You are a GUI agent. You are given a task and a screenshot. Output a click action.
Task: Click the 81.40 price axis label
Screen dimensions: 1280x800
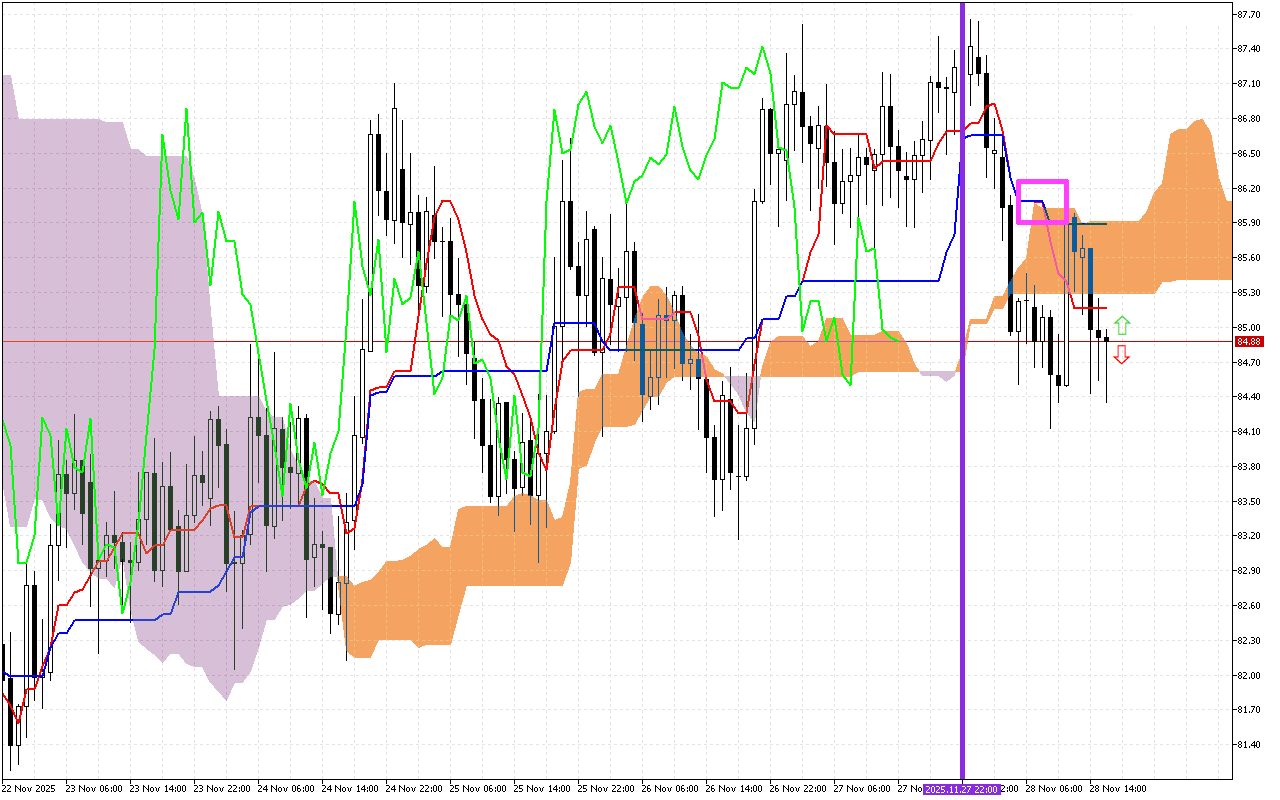1248,745
